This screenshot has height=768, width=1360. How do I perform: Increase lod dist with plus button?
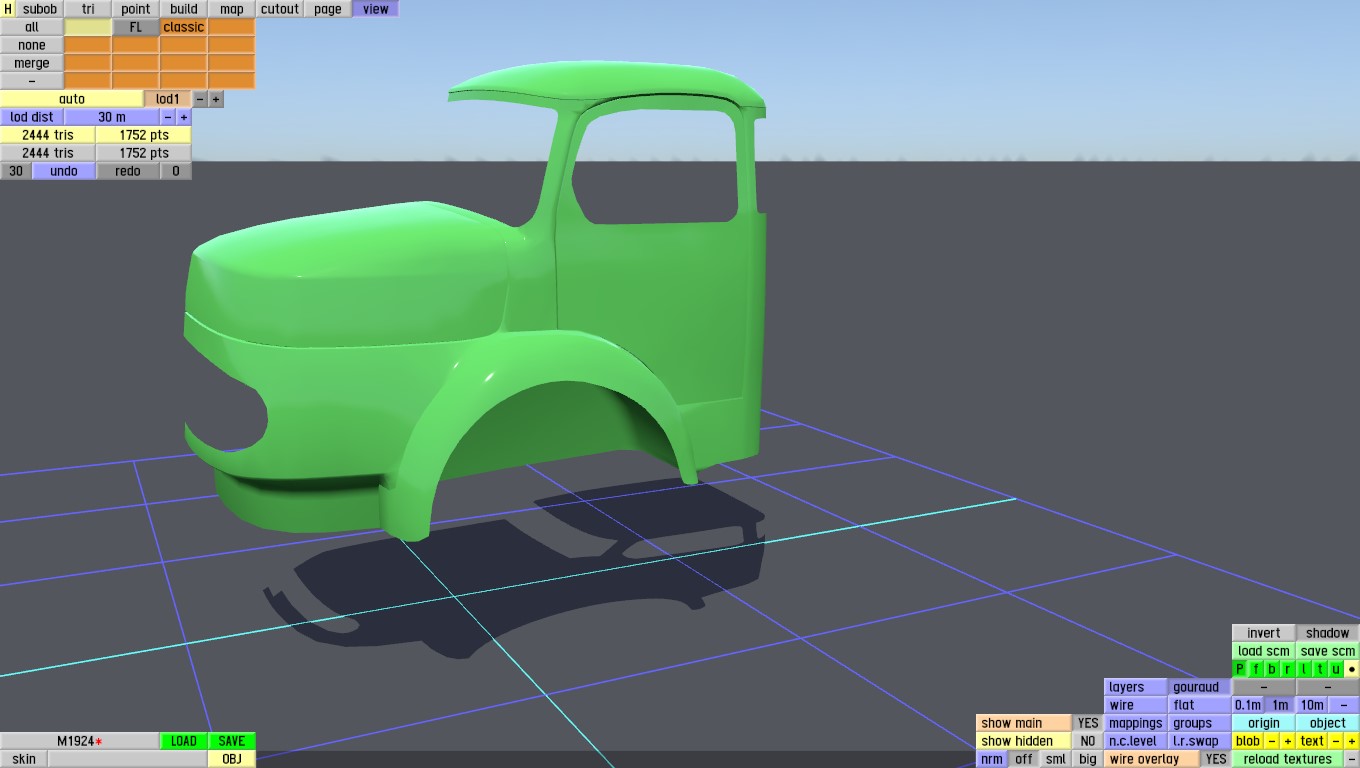pos(184,117)
